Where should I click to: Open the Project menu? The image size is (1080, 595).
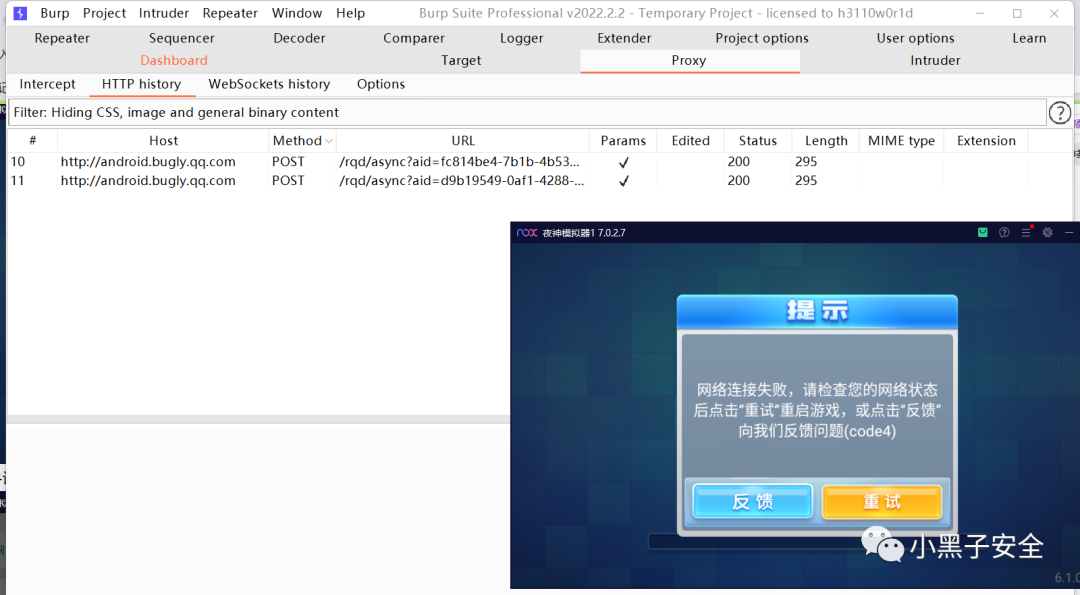104,13
